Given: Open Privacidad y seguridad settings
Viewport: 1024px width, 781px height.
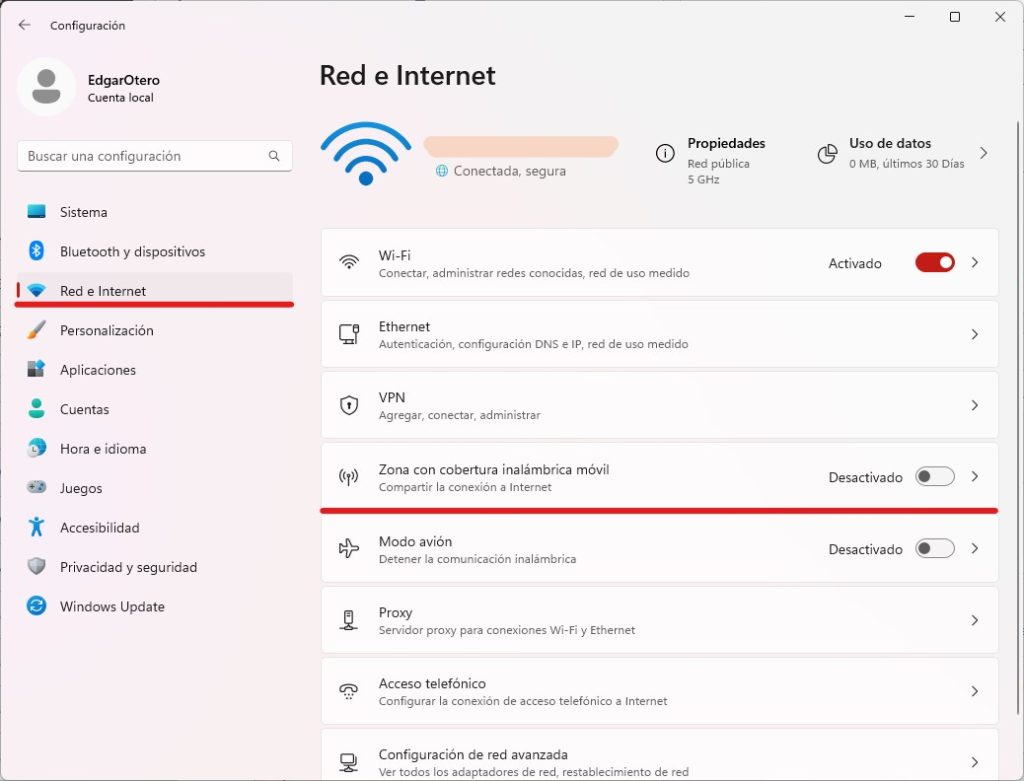Looking at the screenshot, I should click(x=155, y=567).
